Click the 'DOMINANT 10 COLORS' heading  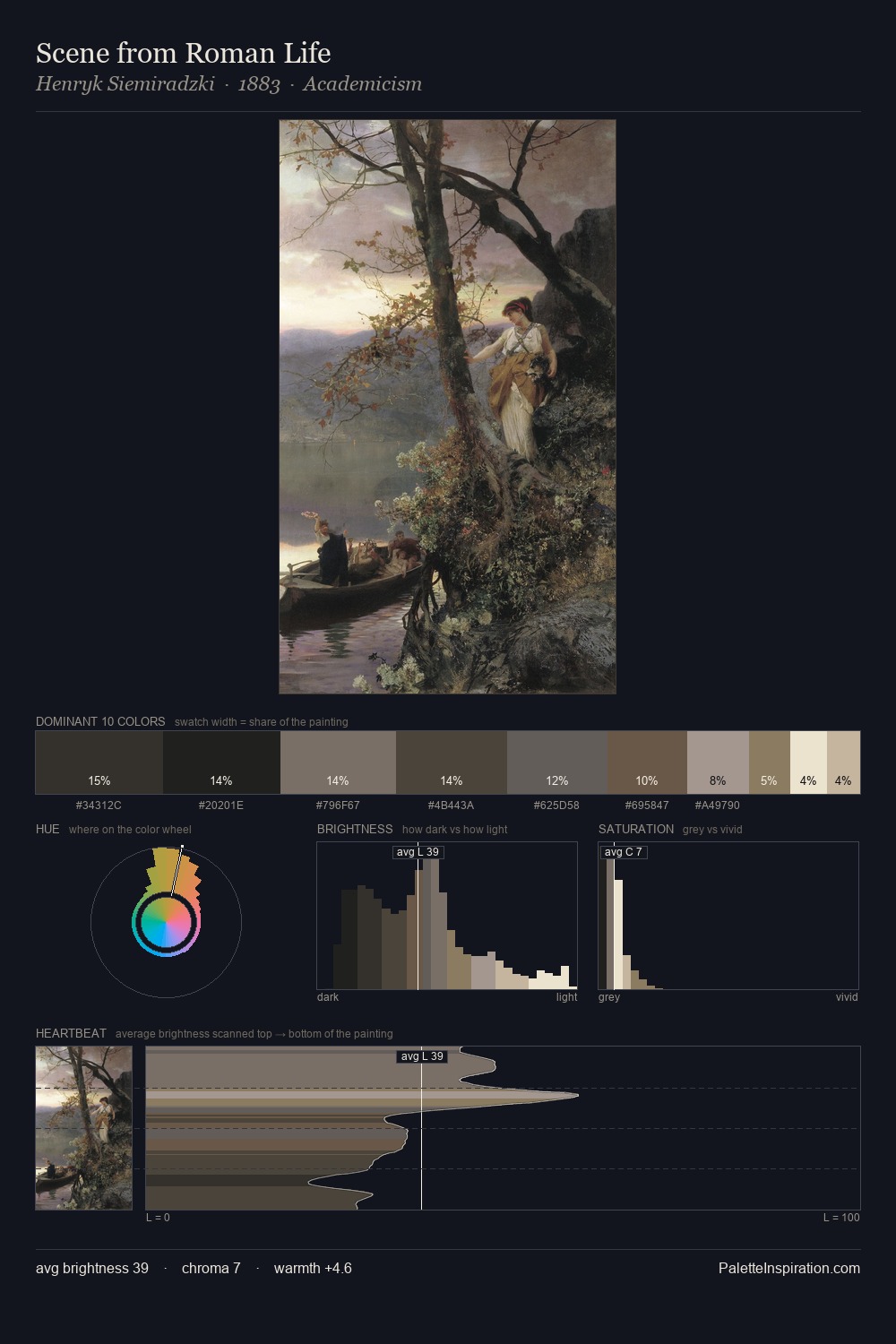(x=100, y=721)
